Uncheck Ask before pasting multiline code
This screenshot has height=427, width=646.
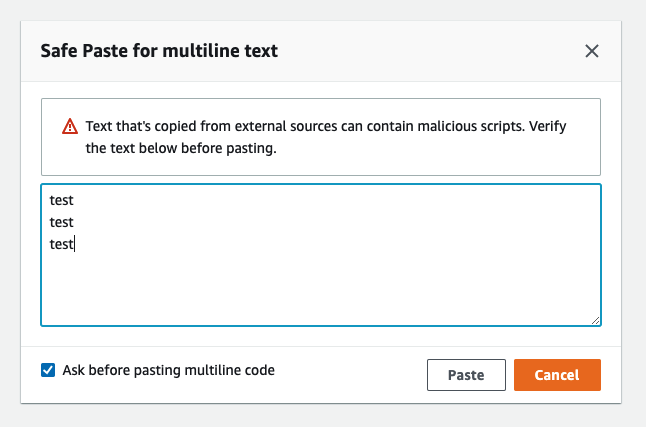click(48, 370)
